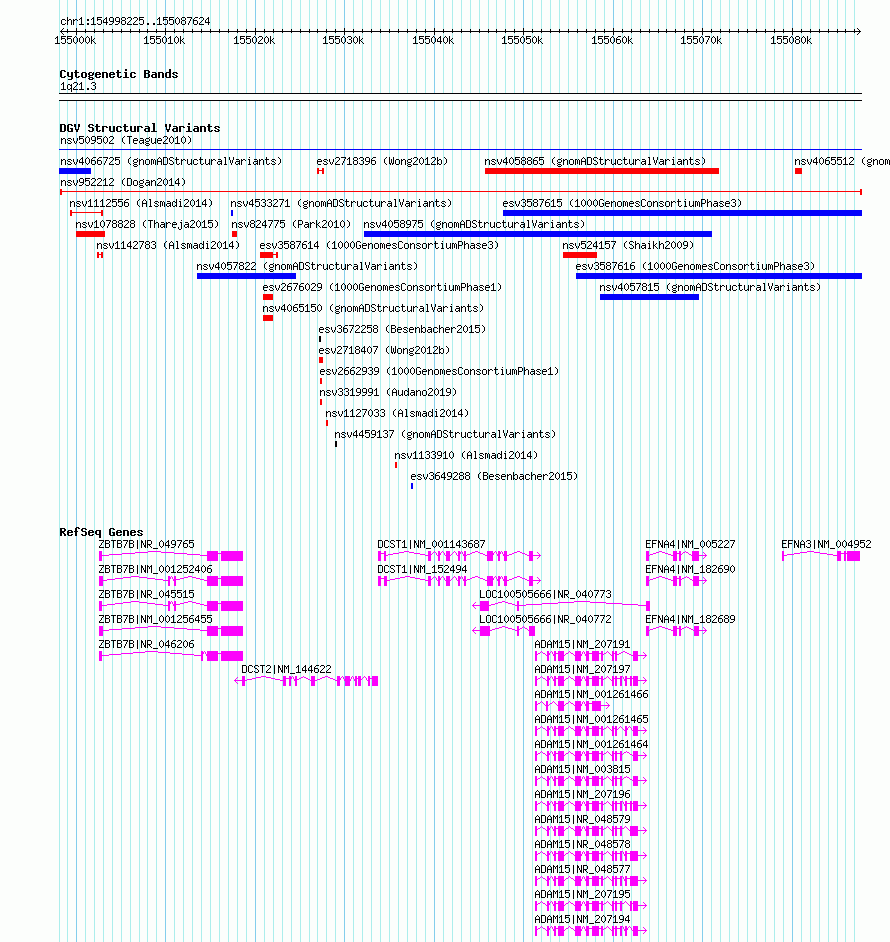Click the 155010k ruler position label
Viewport: 890px width, 942px height.
coord(164,41)
